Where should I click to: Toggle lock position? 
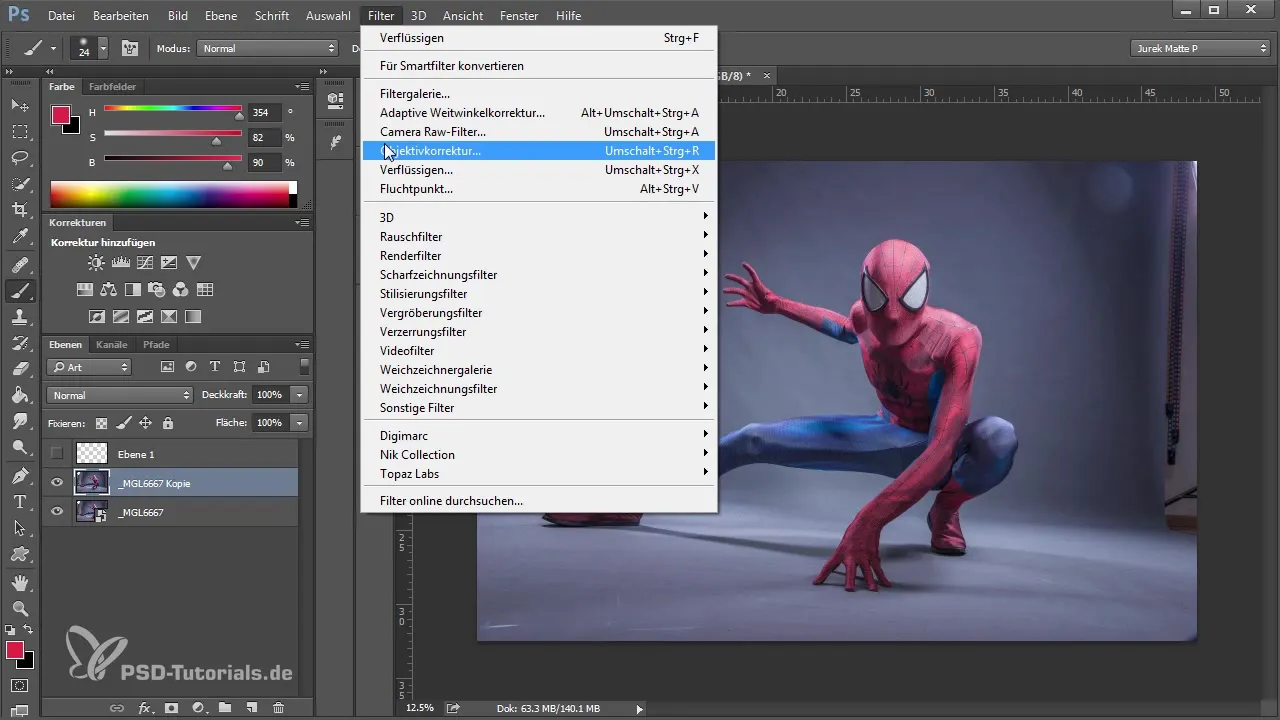(x=145, y=423)
